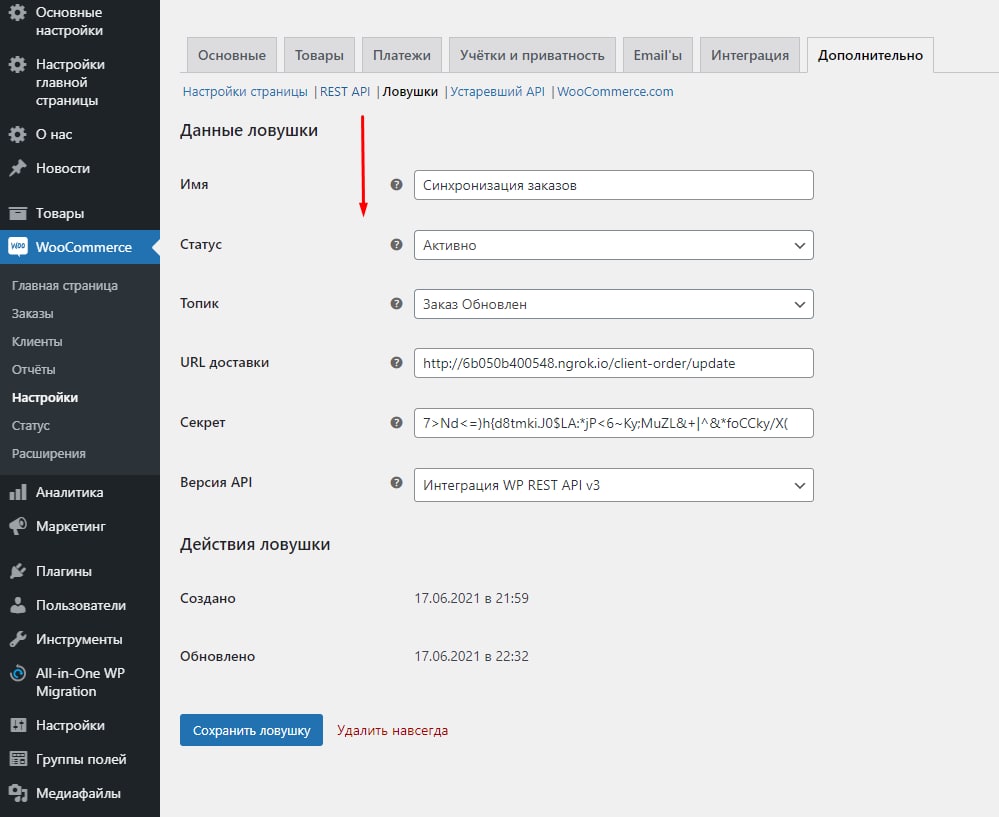Click the help icon beside URL доставки
Viewport: 999px width, 817px height.
[396, 363]
